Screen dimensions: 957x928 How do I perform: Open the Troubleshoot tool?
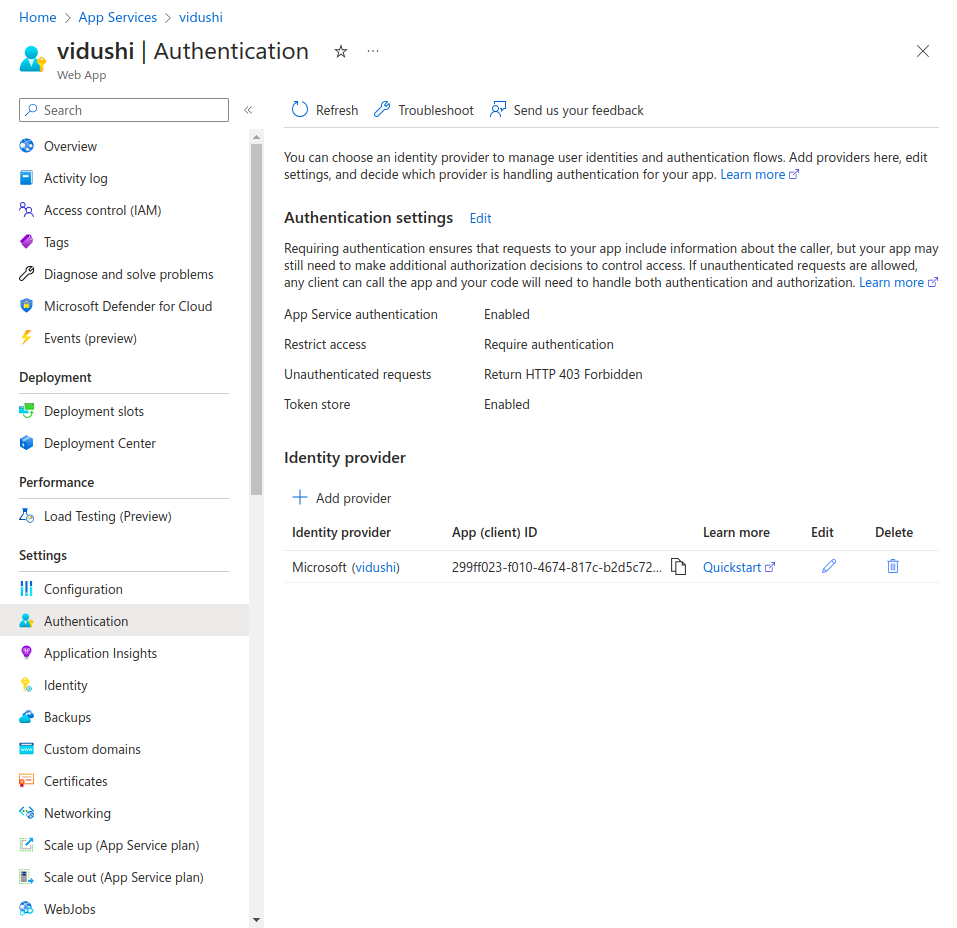(x=424, y=110)
